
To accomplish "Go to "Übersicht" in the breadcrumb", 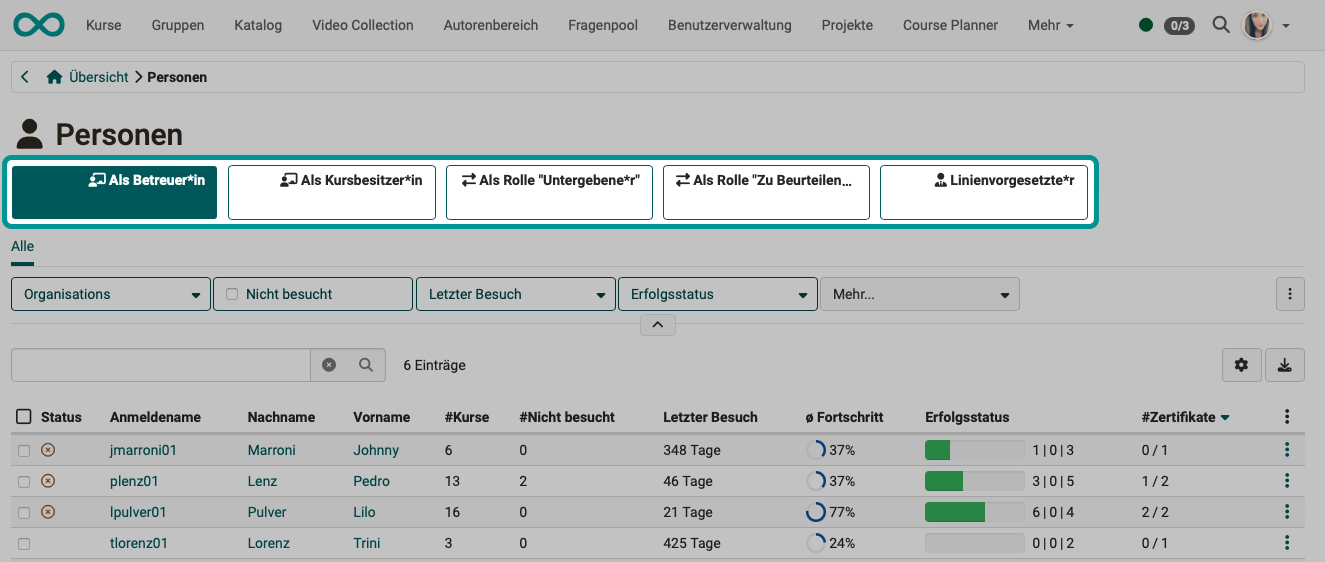I will 98,77.
